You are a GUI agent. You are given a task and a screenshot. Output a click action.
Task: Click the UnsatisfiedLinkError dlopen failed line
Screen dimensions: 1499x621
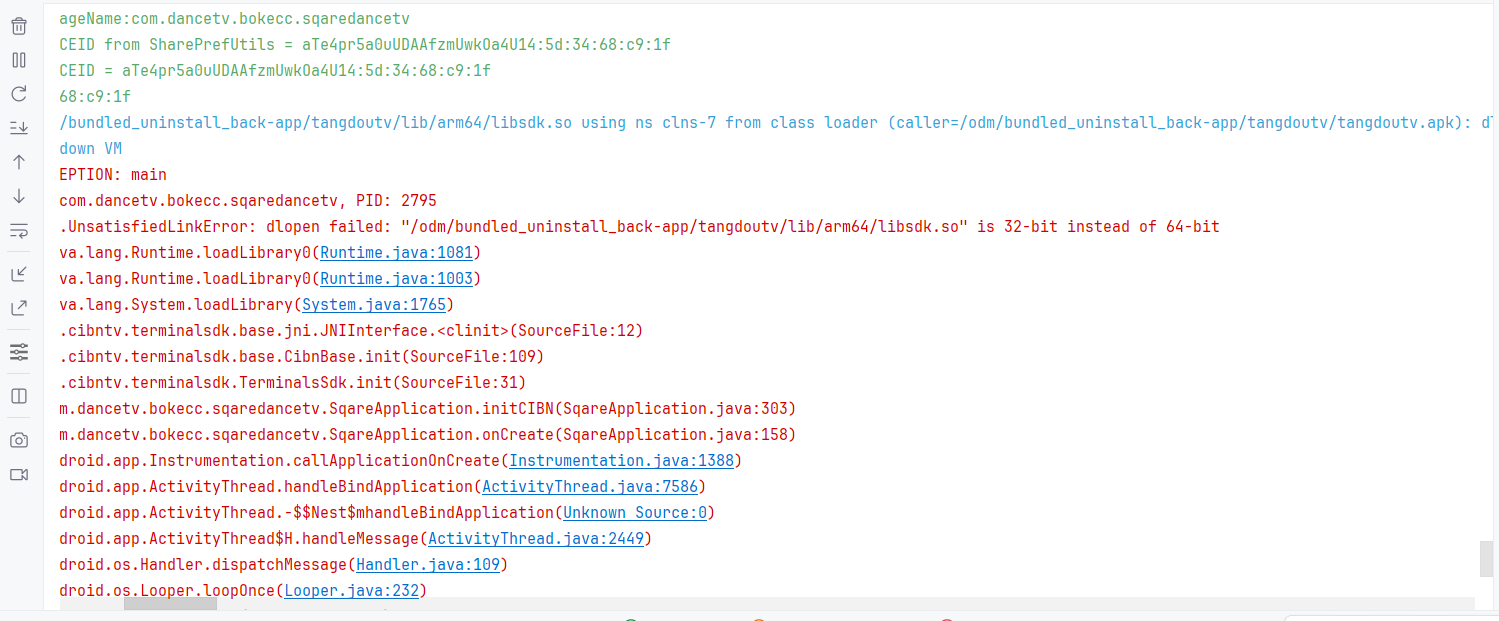click(640, 226)
